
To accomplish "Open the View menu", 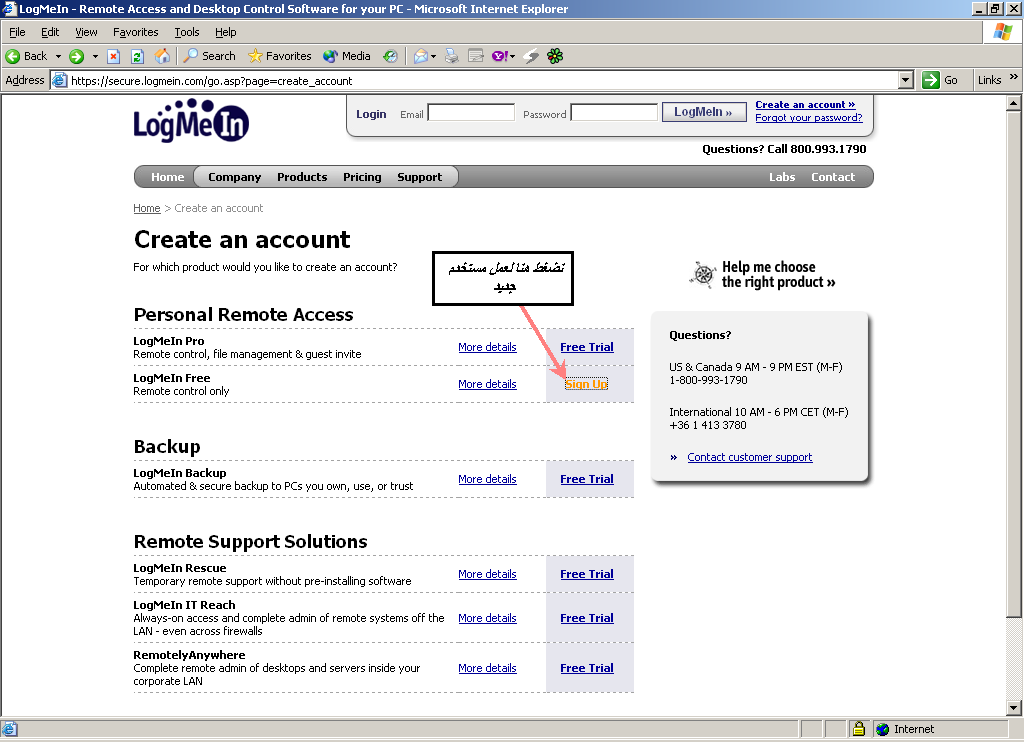I will point(86,32).
